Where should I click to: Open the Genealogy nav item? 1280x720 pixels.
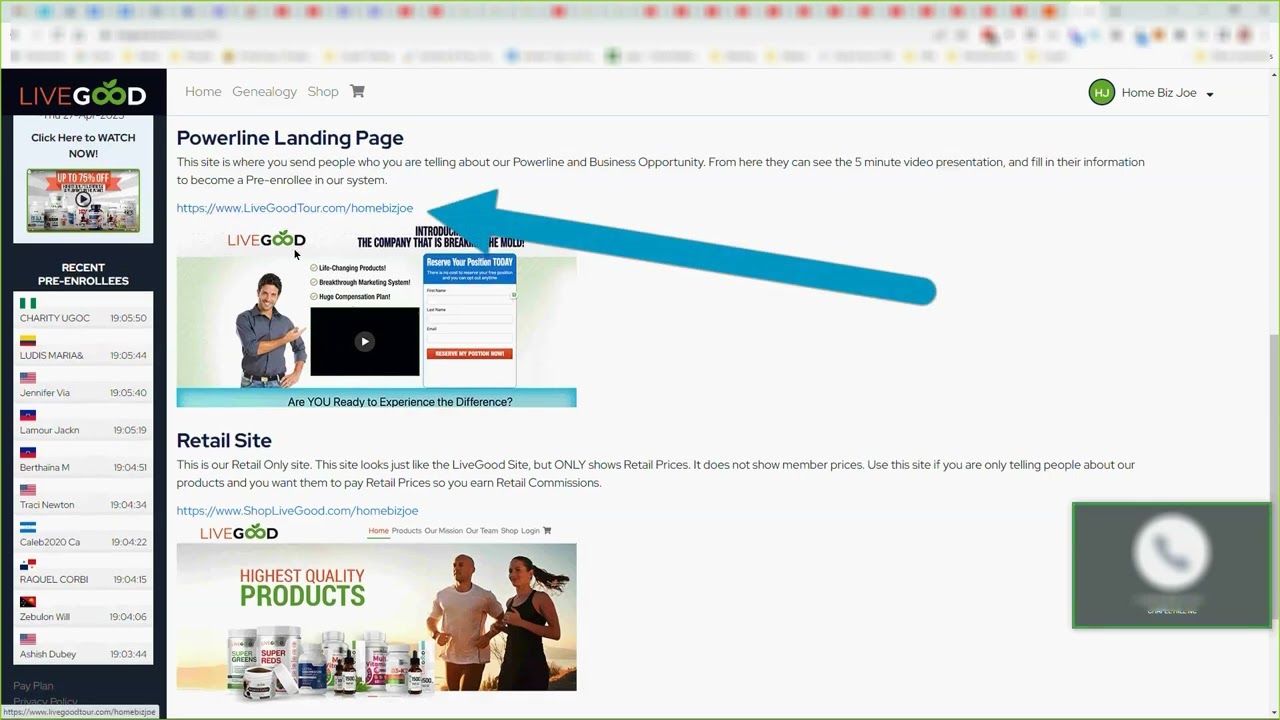pos(264,91)
